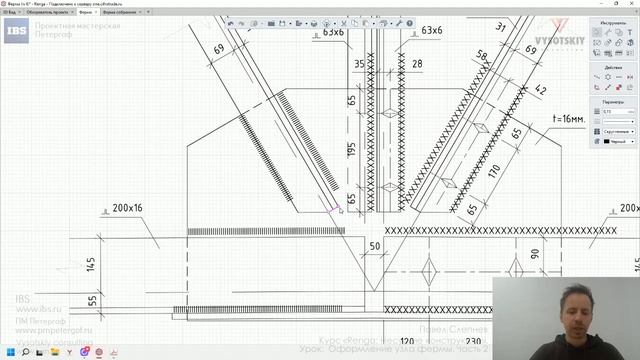Select the Text tool (T) in Инструменты panel
The width and height of the screenshot is (640, 360).
(630, 32)
